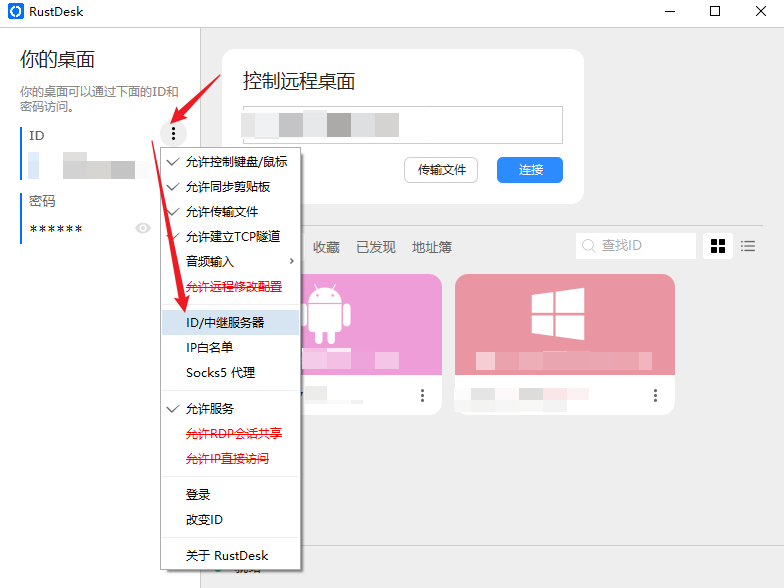
Task: Click the 传输文件 button
Action: [x=441, y=170]
